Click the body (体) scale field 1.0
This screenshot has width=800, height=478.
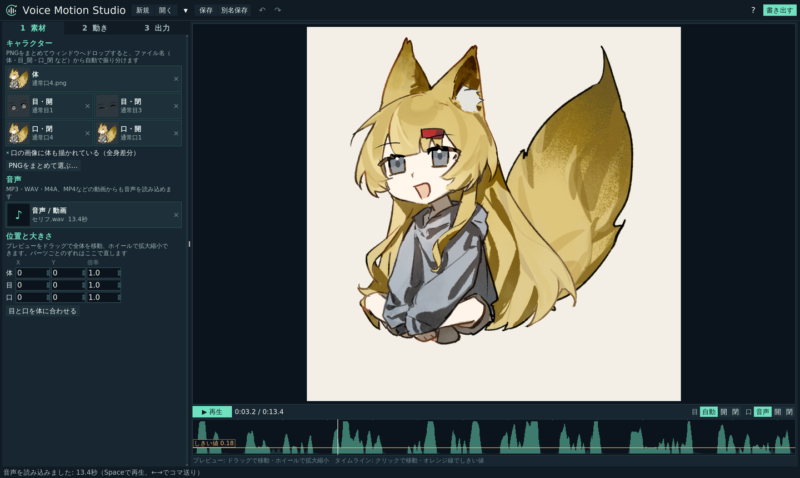point(102,273)
